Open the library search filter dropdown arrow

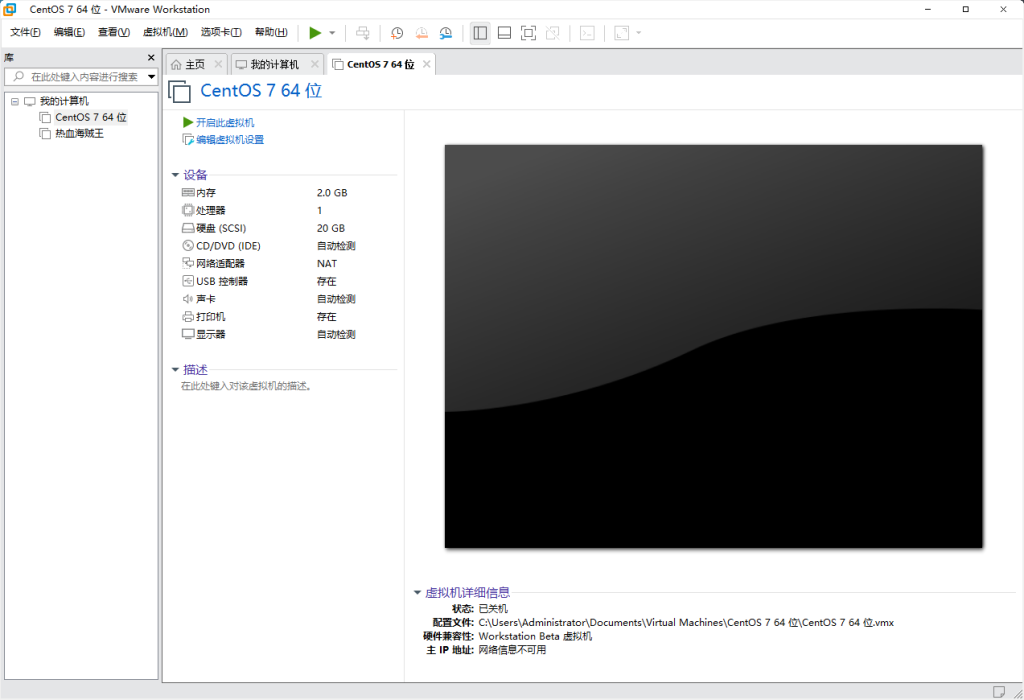click(x=151, y=76)
